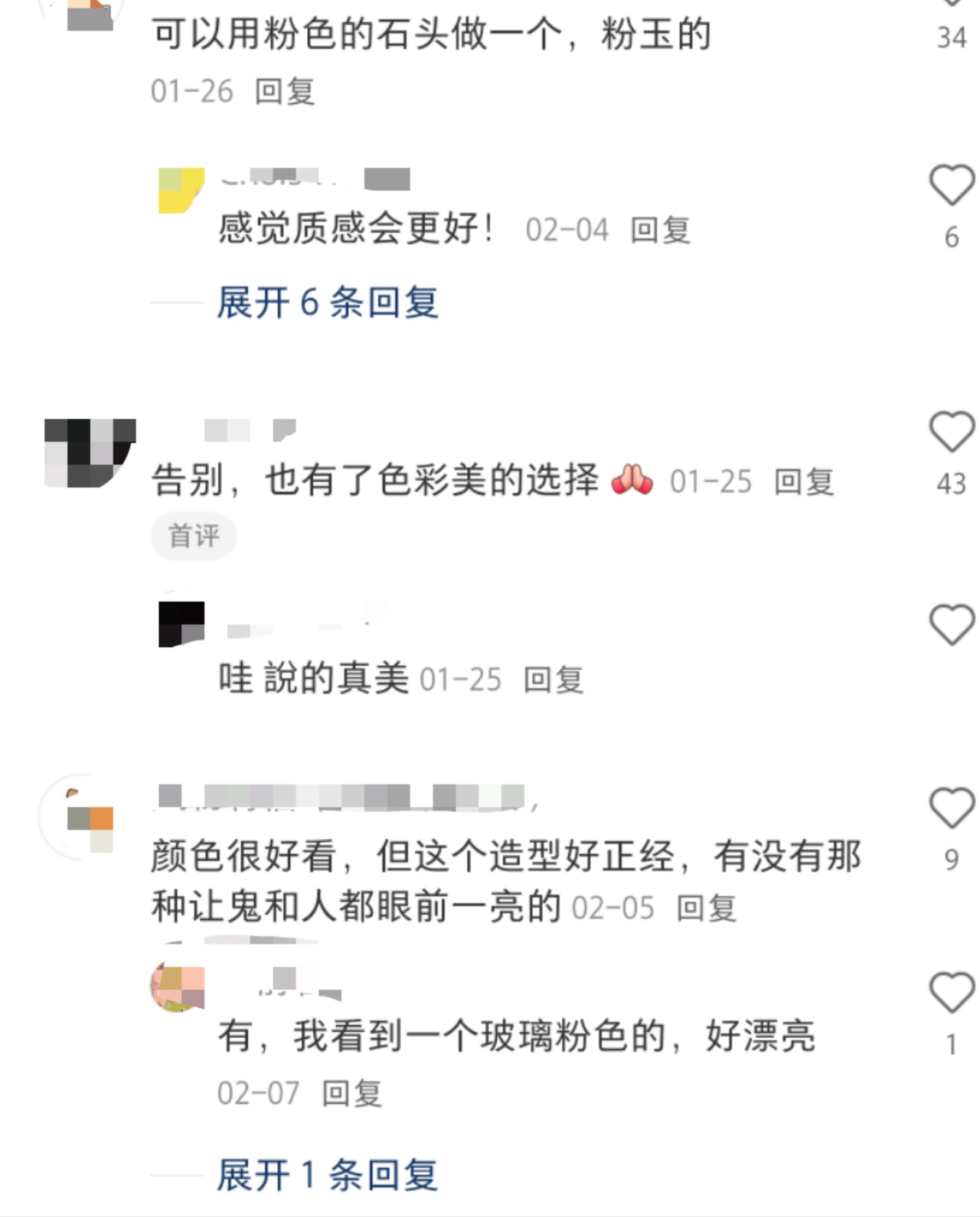Open the black-and-white pixelated avatar profile

pyautogui.click(x=90, y=453)
